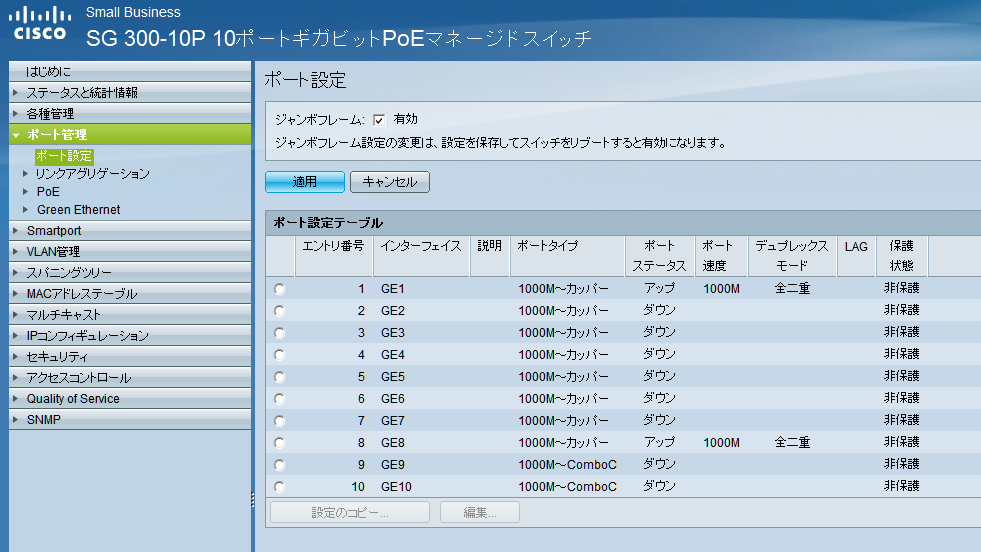The width and height of the screenshot is (981, 552).
Task: Click the Cisco logo
Action: point(41,24)
